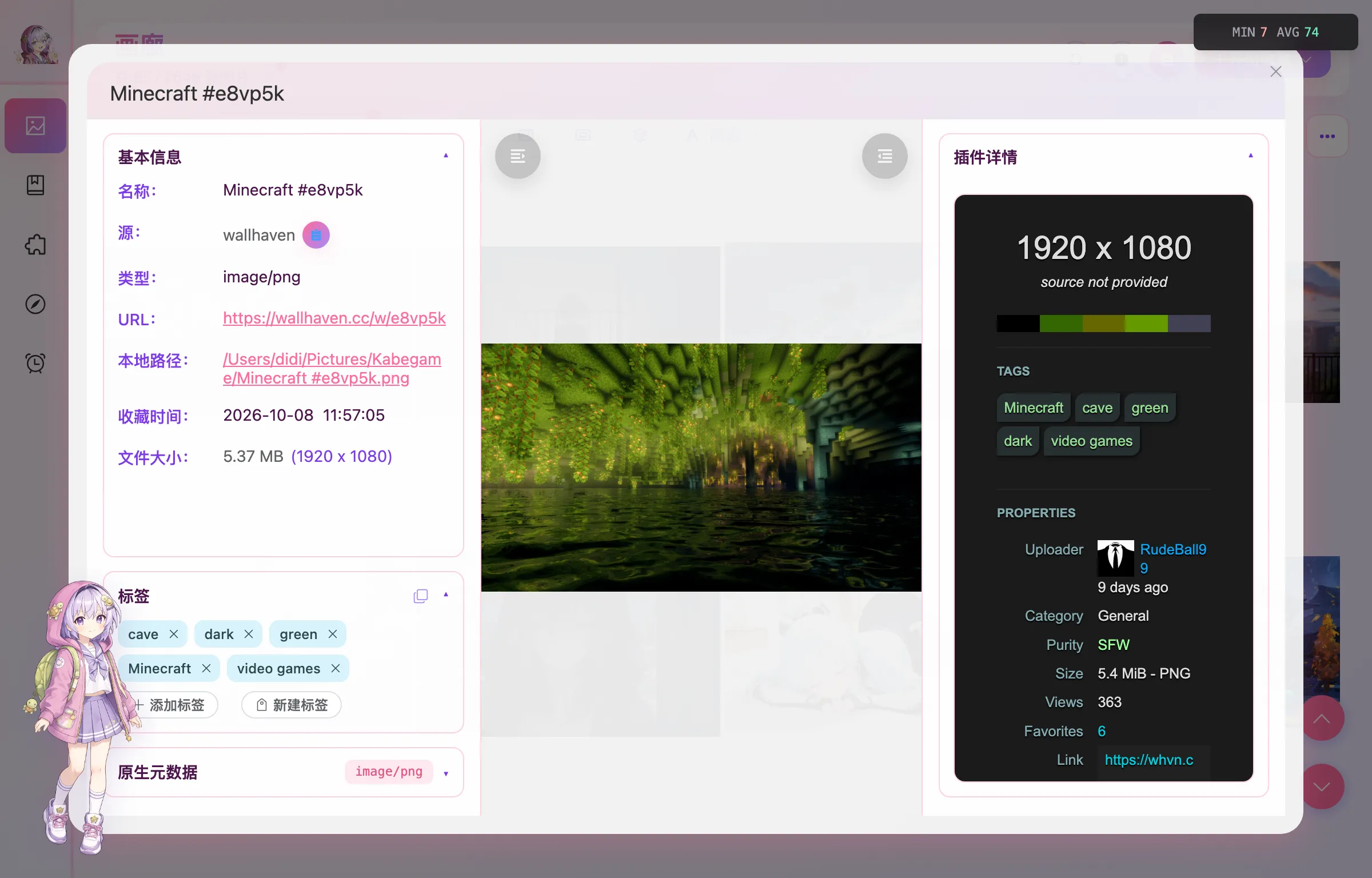
Task: Click the scroll-up round button
Action: tap(1322, 719)
